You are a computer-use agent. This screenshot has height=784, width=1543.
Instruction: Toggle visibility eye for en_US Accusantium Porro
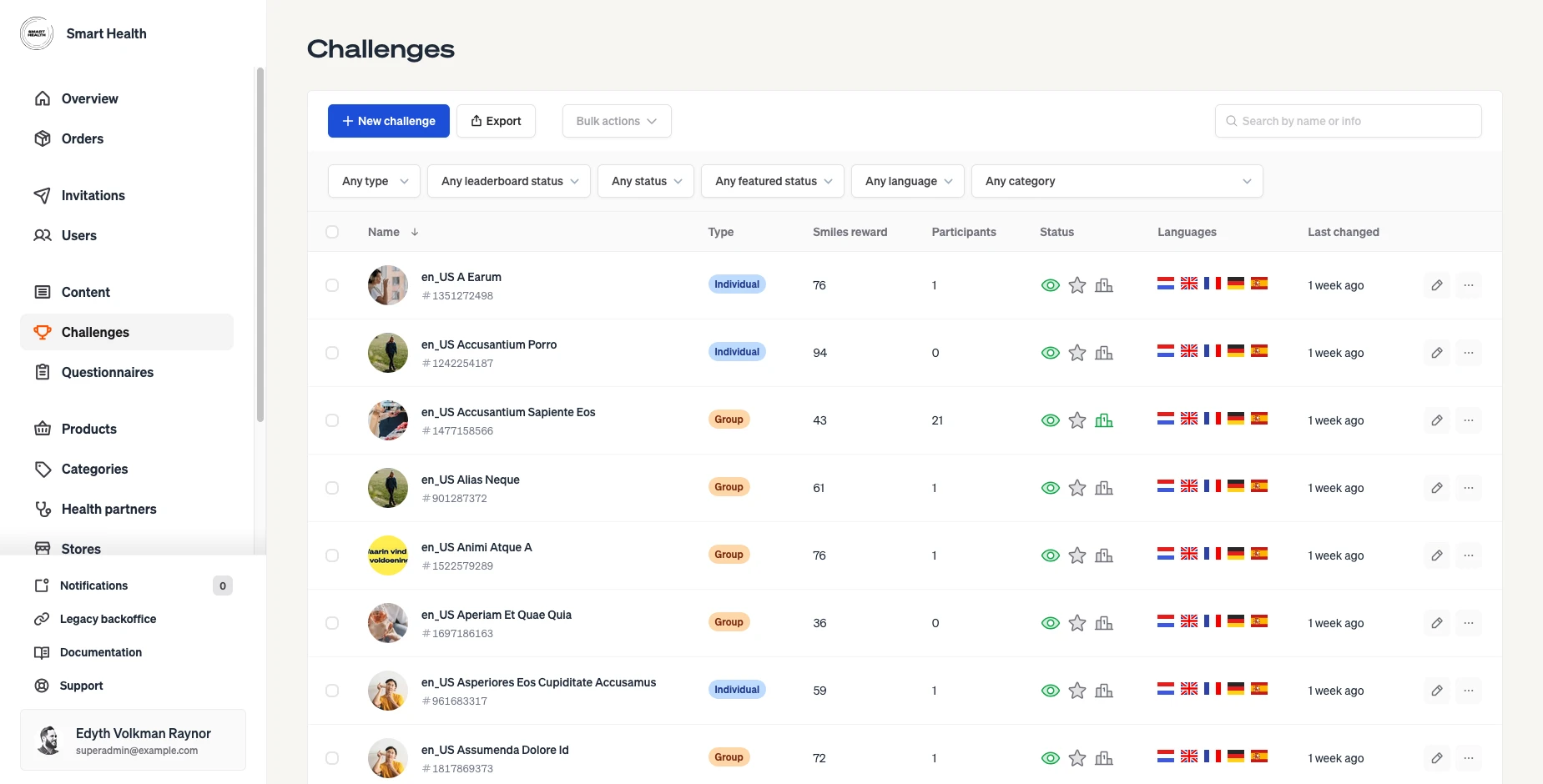click(x=1051, y=353)
